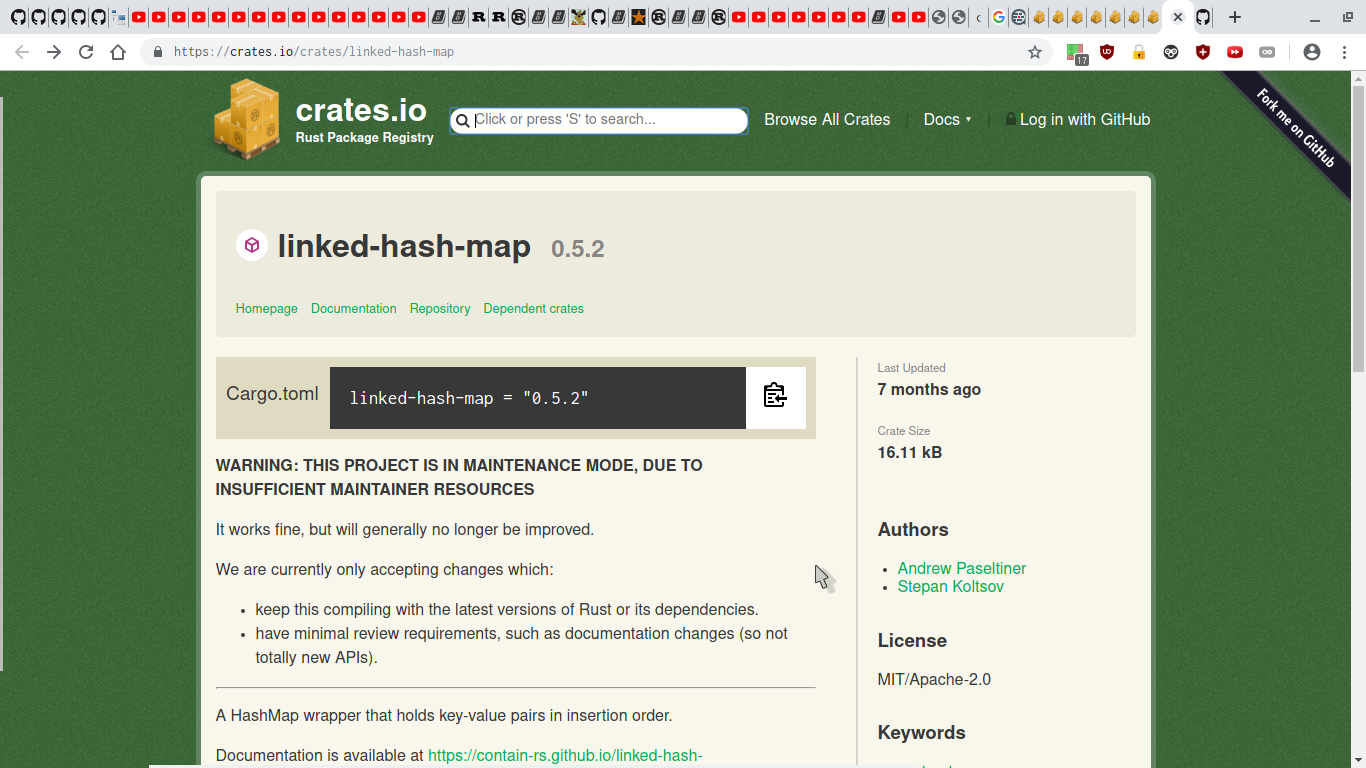Bookmark this page with the star icon
1366x768 pixels.
[x=1035, y=52]
